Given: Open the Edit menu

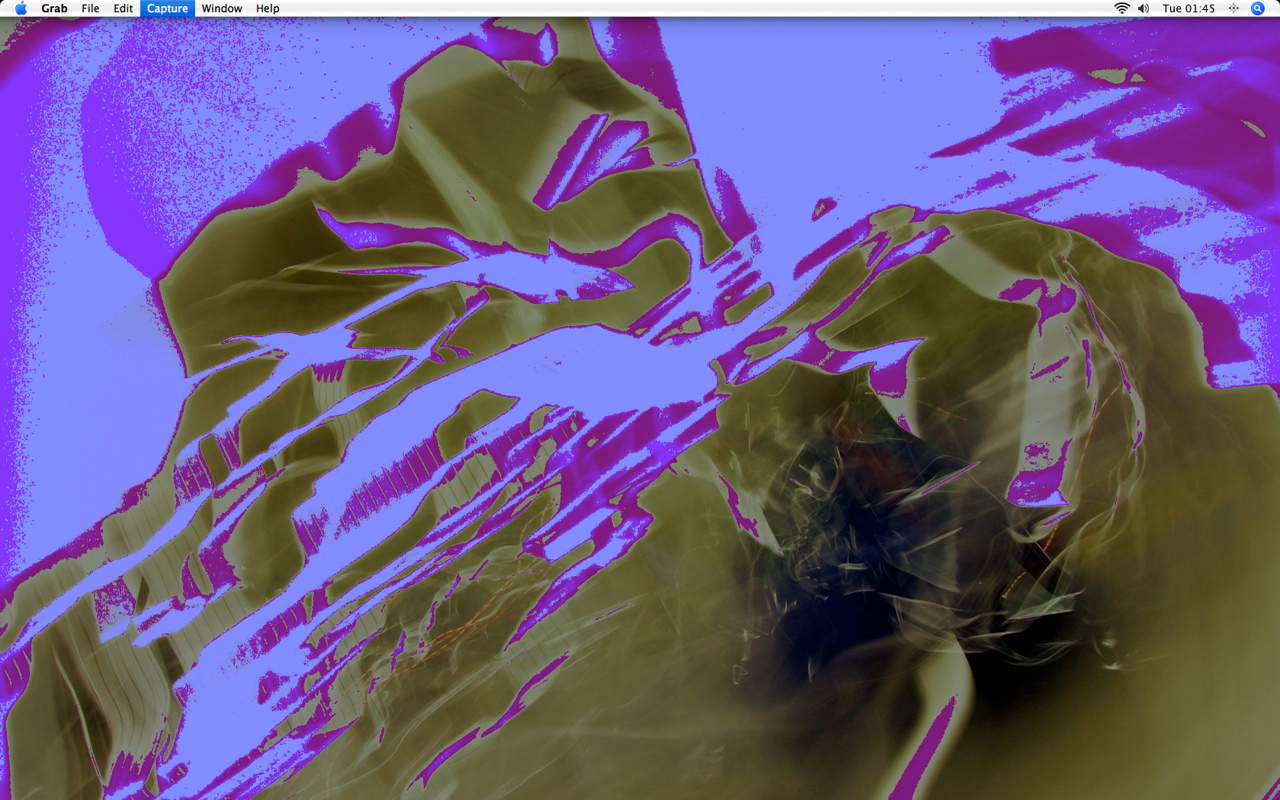Looking at the screenshot, I should click(x=123, y=8).
